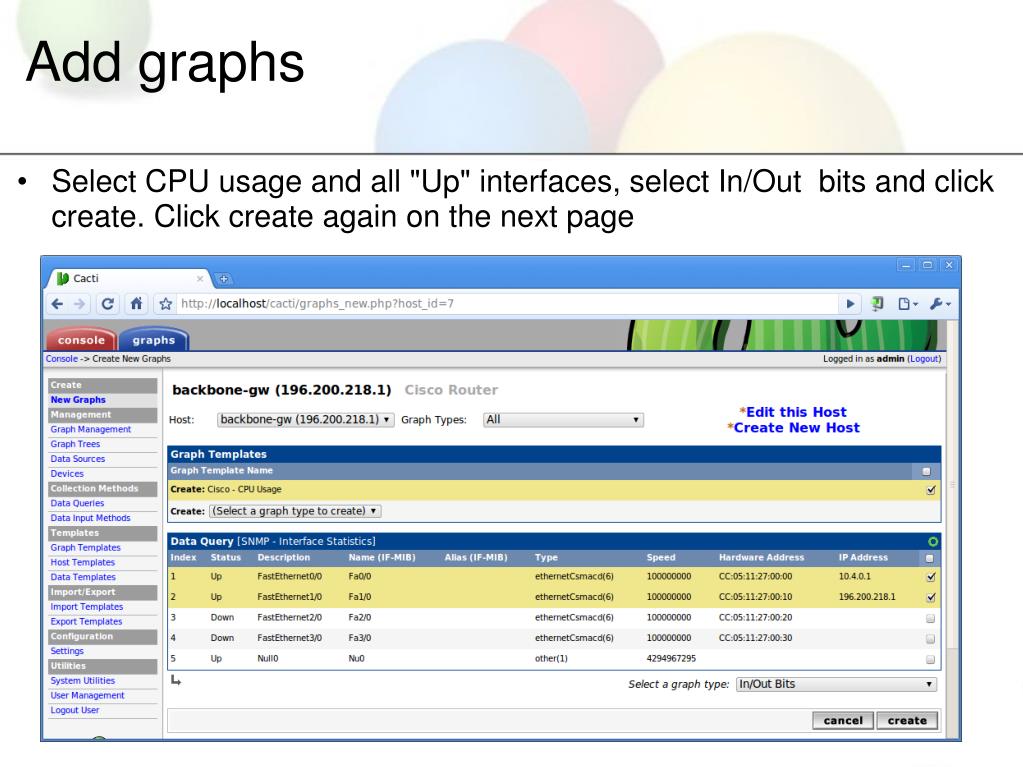Click Logout User in the sidebar
1023x767 pixels.
(x=75, y=710)
